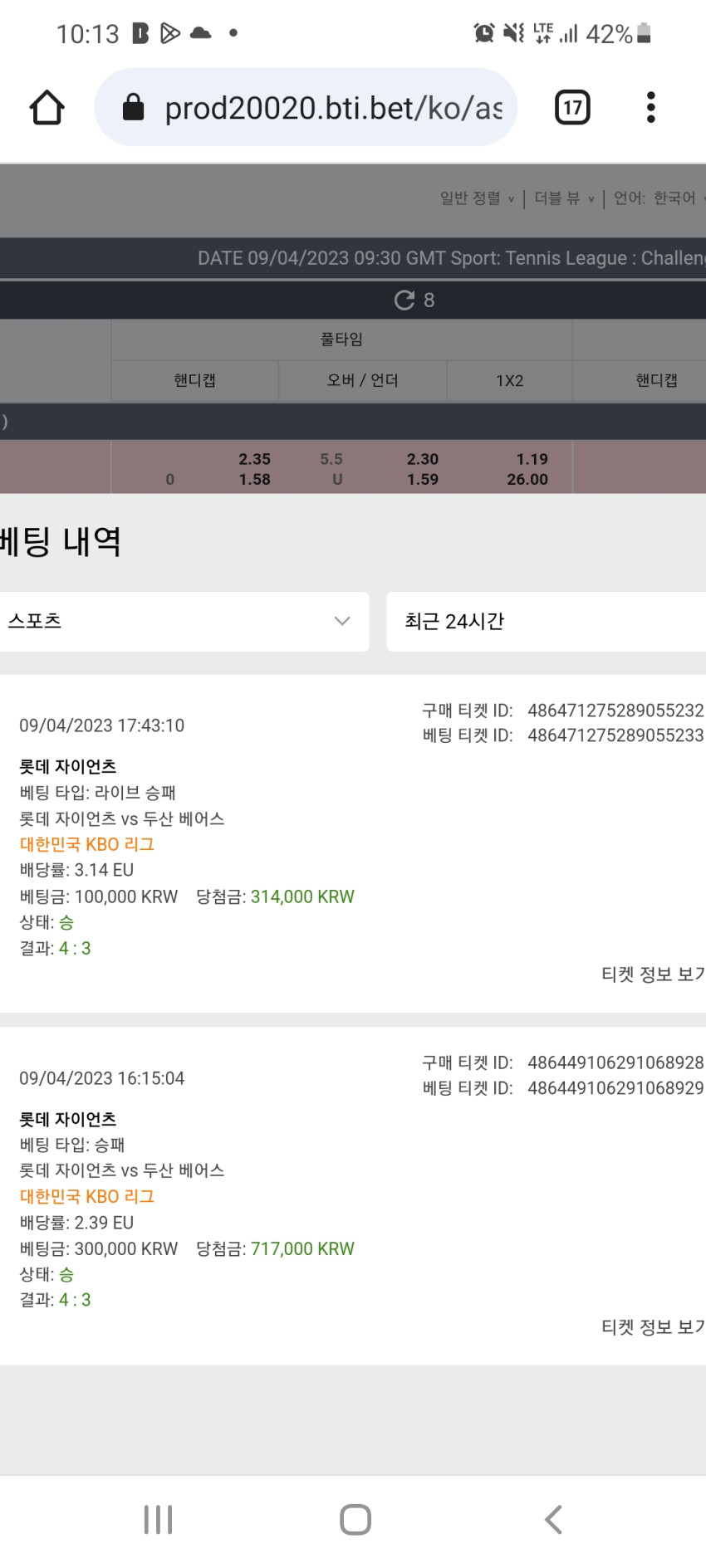The height and width of the screenshot is (1568, 706).
Task: Click handicap odds 1.58
Action: point(254,480)
